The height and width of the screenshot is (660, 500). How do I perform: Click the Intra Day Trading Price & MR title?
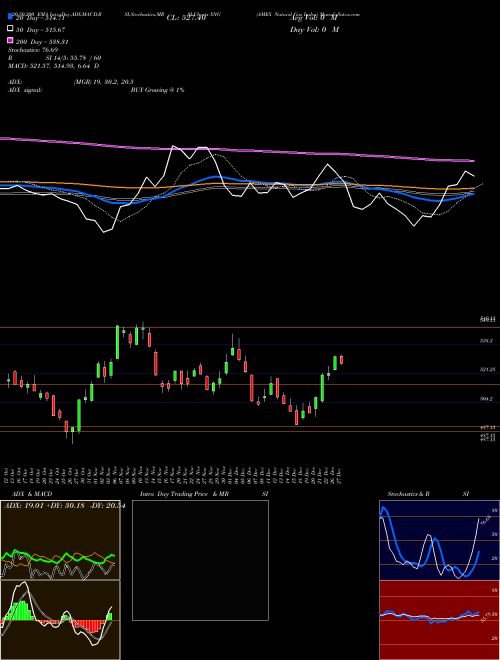[184, 494]
